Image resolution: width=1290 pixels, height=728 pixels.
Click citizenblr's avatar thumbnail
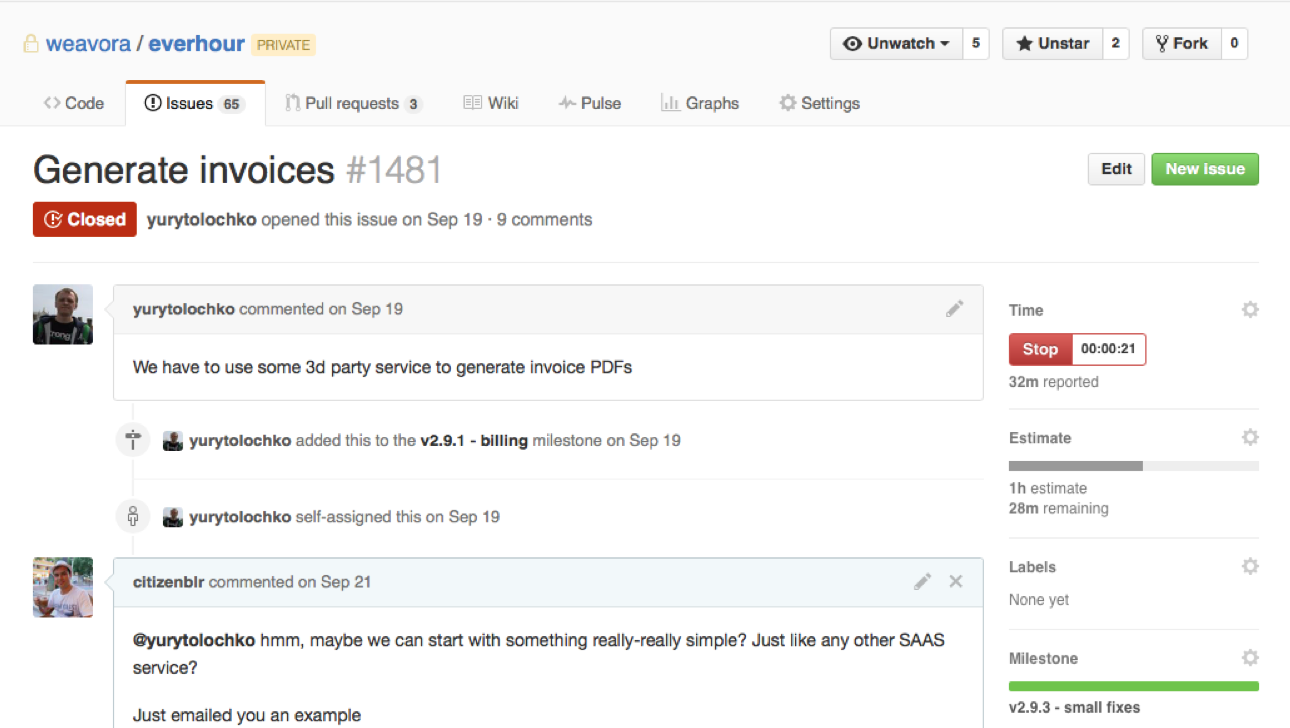coord(63,587)
